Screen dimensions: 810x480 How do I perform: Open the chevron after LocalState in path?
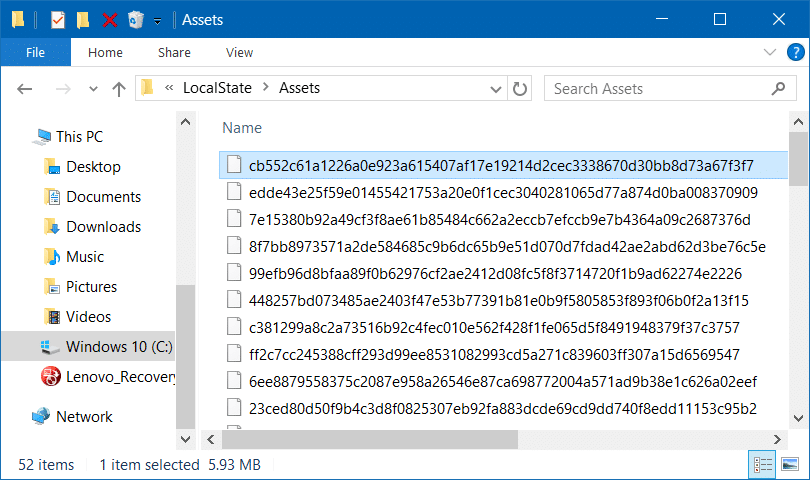(266, 87)
